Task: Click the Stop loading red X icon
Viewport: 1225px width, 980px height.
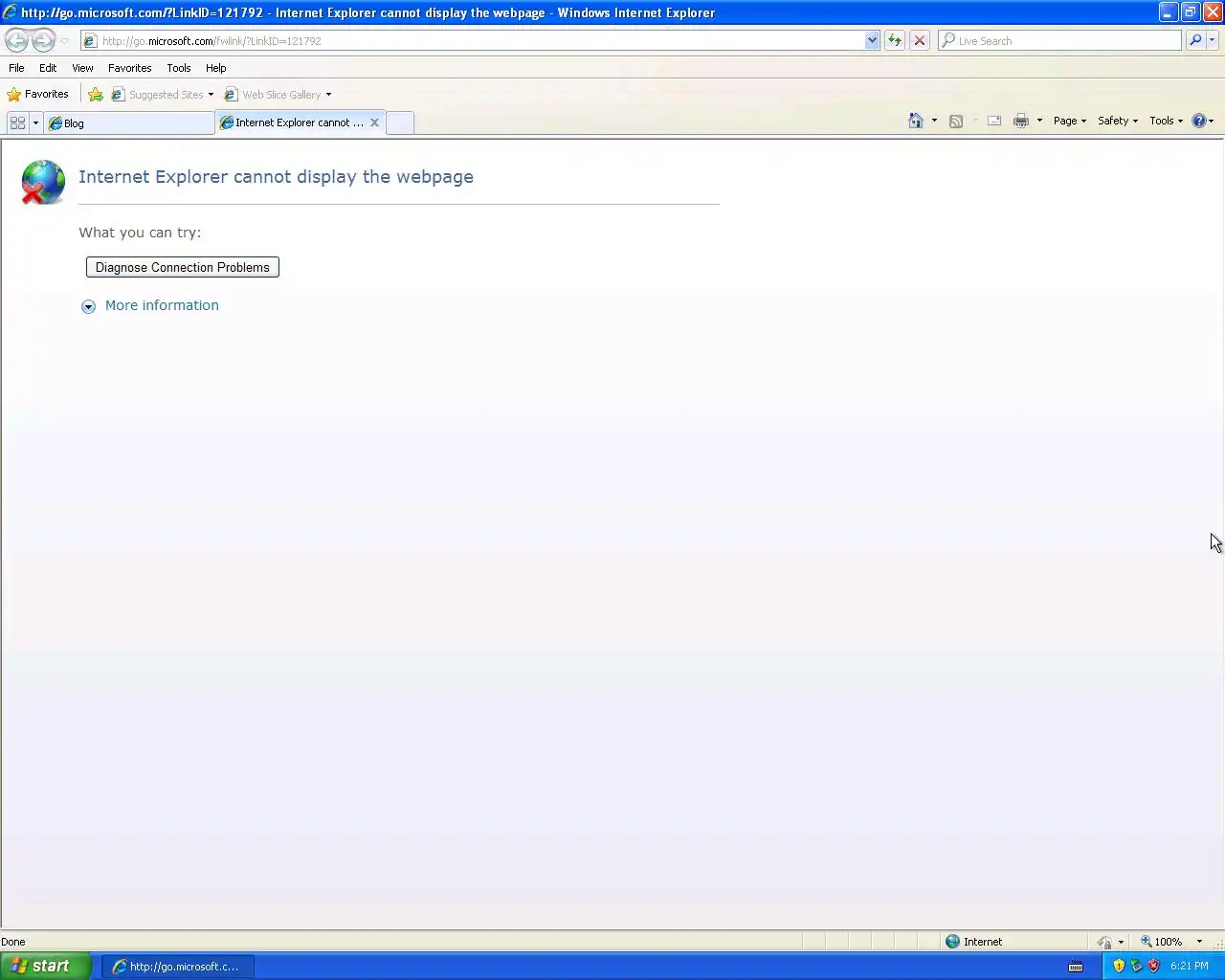Action: click(x=920, y=40)
